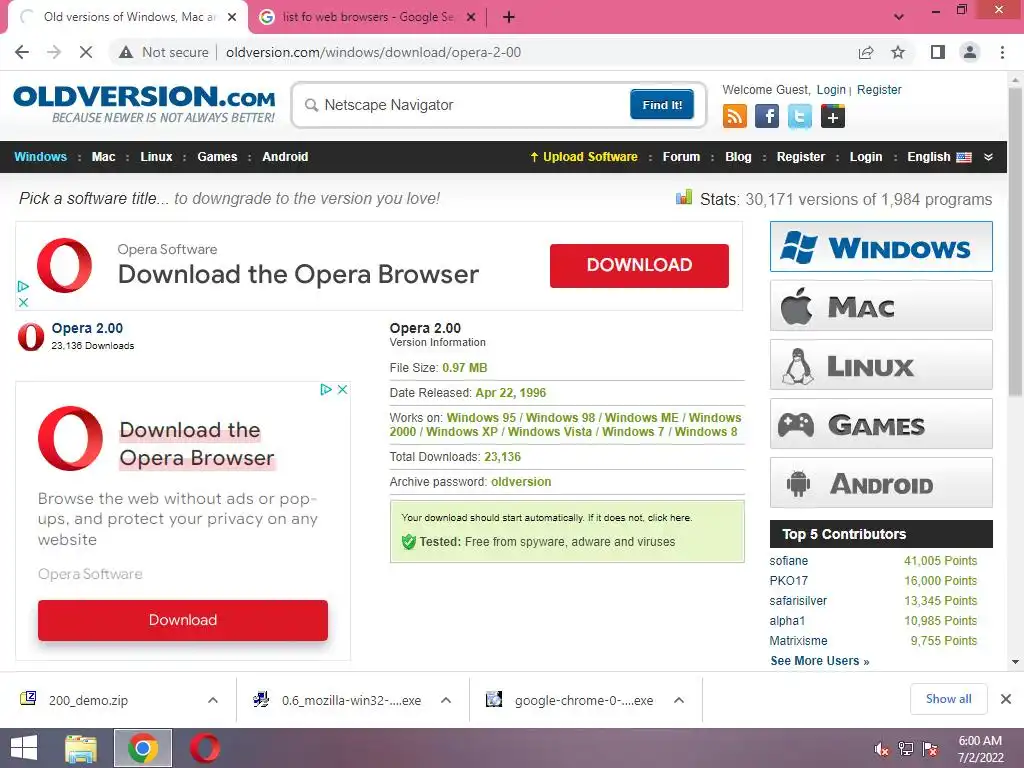This screenshot has width=1024, height=768.
Task: Click the browser back arrow
Action: point(22,52)
